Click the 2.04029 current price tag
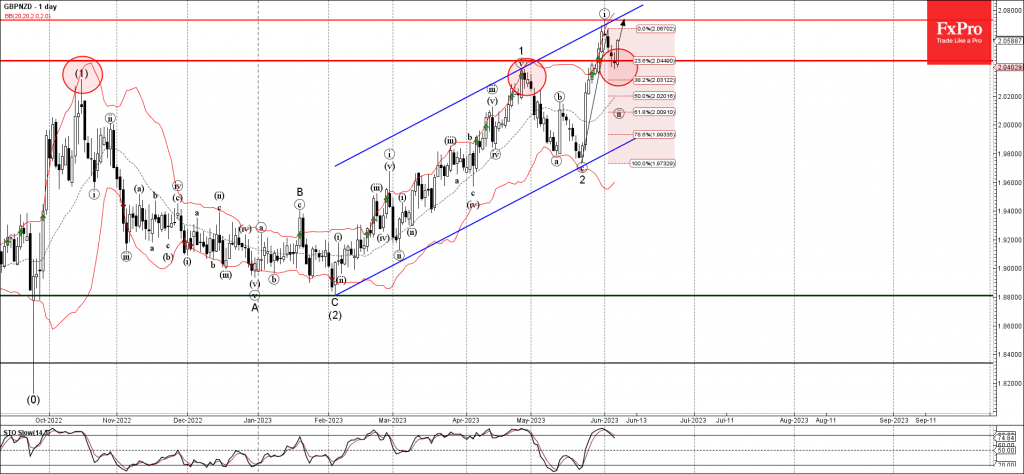The image size is (1024, 474). (1008, 67)
